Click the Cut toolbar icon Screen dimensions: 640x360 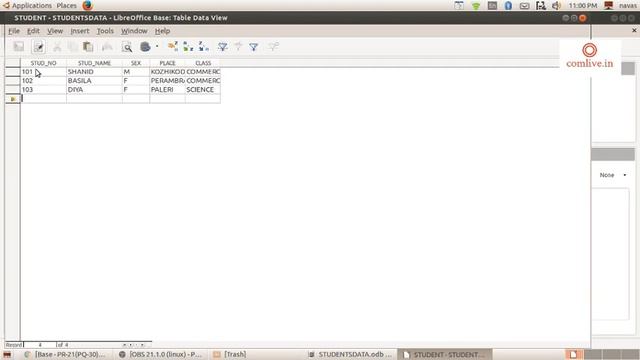click(57, 47)
